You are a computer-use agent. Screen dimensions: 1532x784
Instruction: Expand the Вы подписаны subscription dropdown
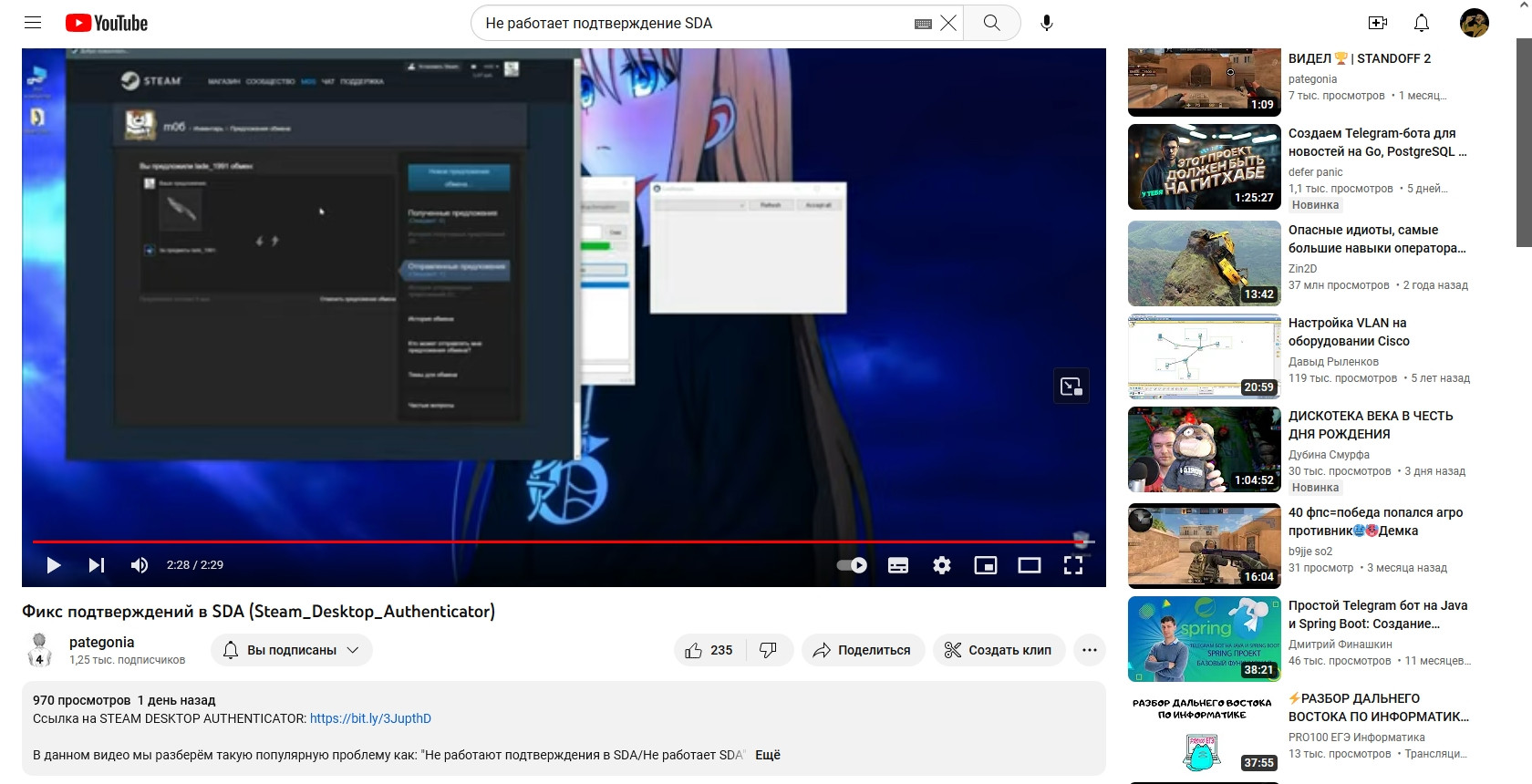coord(292,650)
